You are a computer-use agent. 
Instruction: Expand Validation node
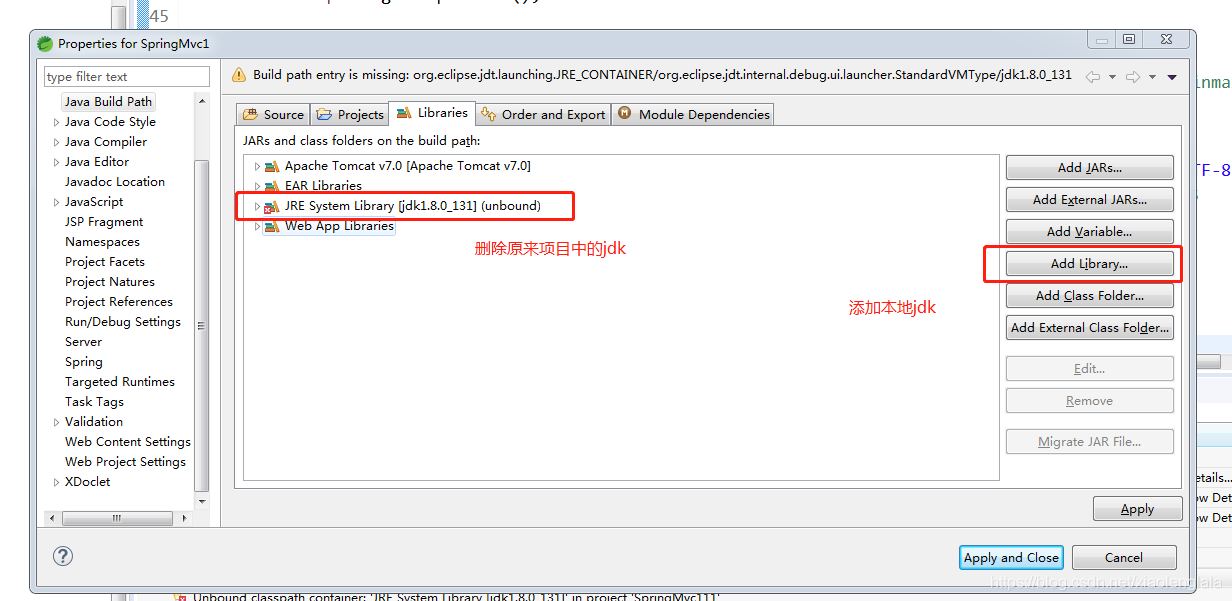pyautogui.click(x=56, y=422)
